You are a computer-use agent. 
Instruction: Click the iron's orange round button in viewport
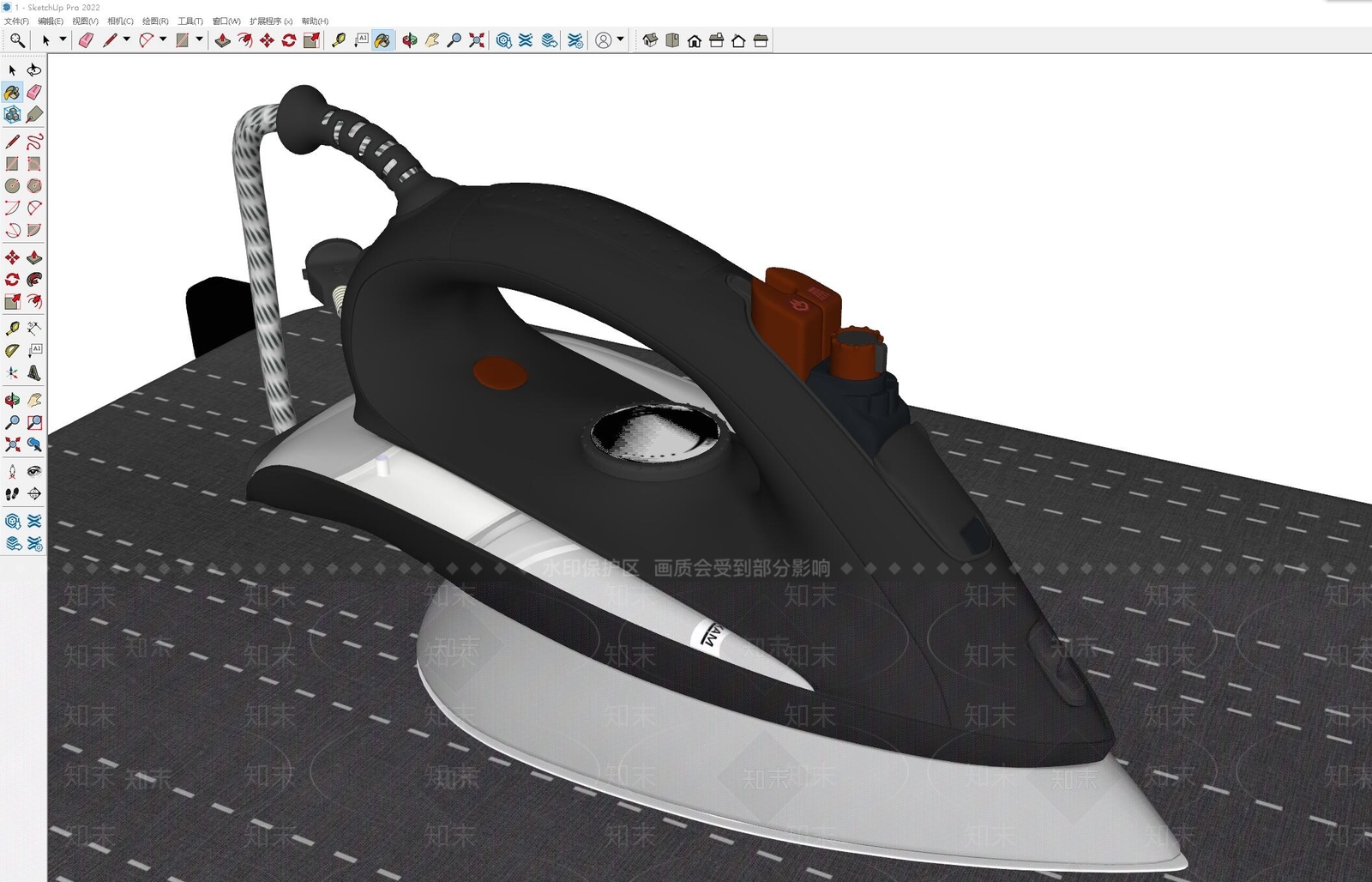pos(501,372)
